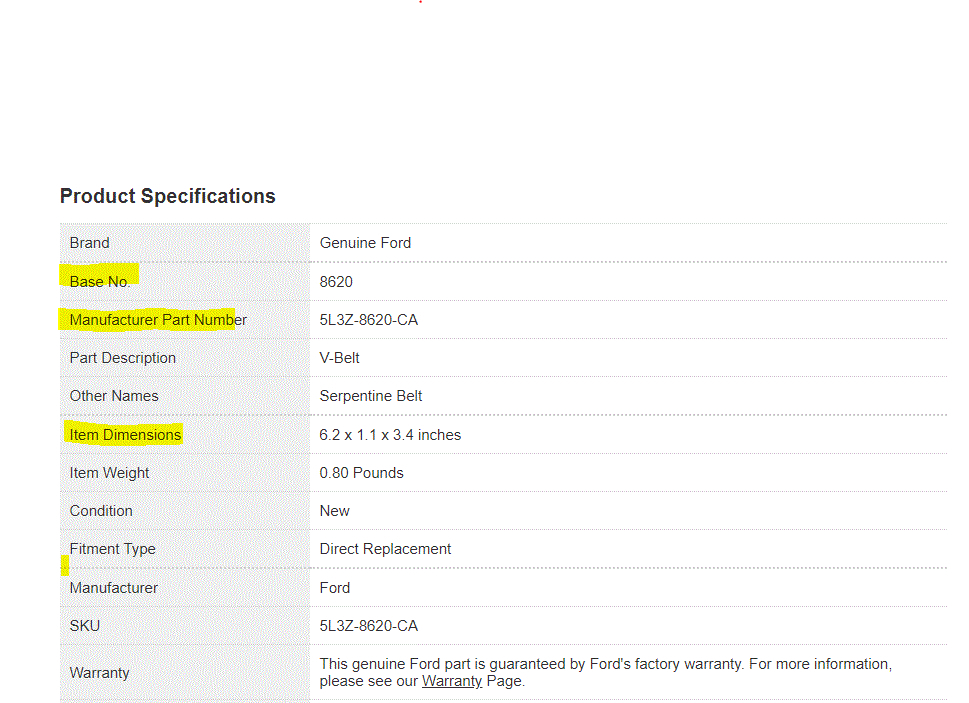Click the Genuine Ford brand value
Viewport: 969px width, 703px height.
click(365, 243)
